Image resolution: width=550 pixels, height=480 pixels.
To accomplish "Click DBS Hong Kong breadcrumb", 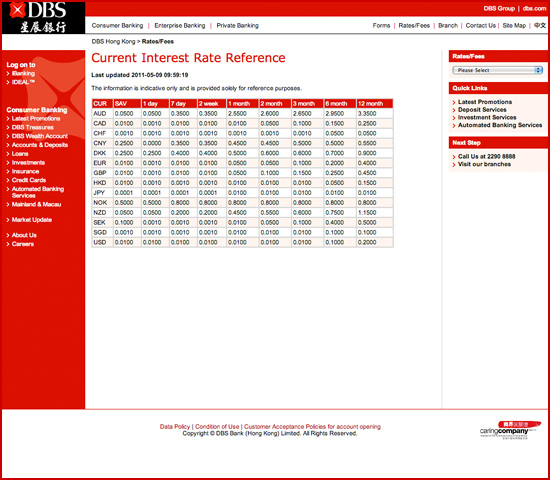I will coord(113,41).
